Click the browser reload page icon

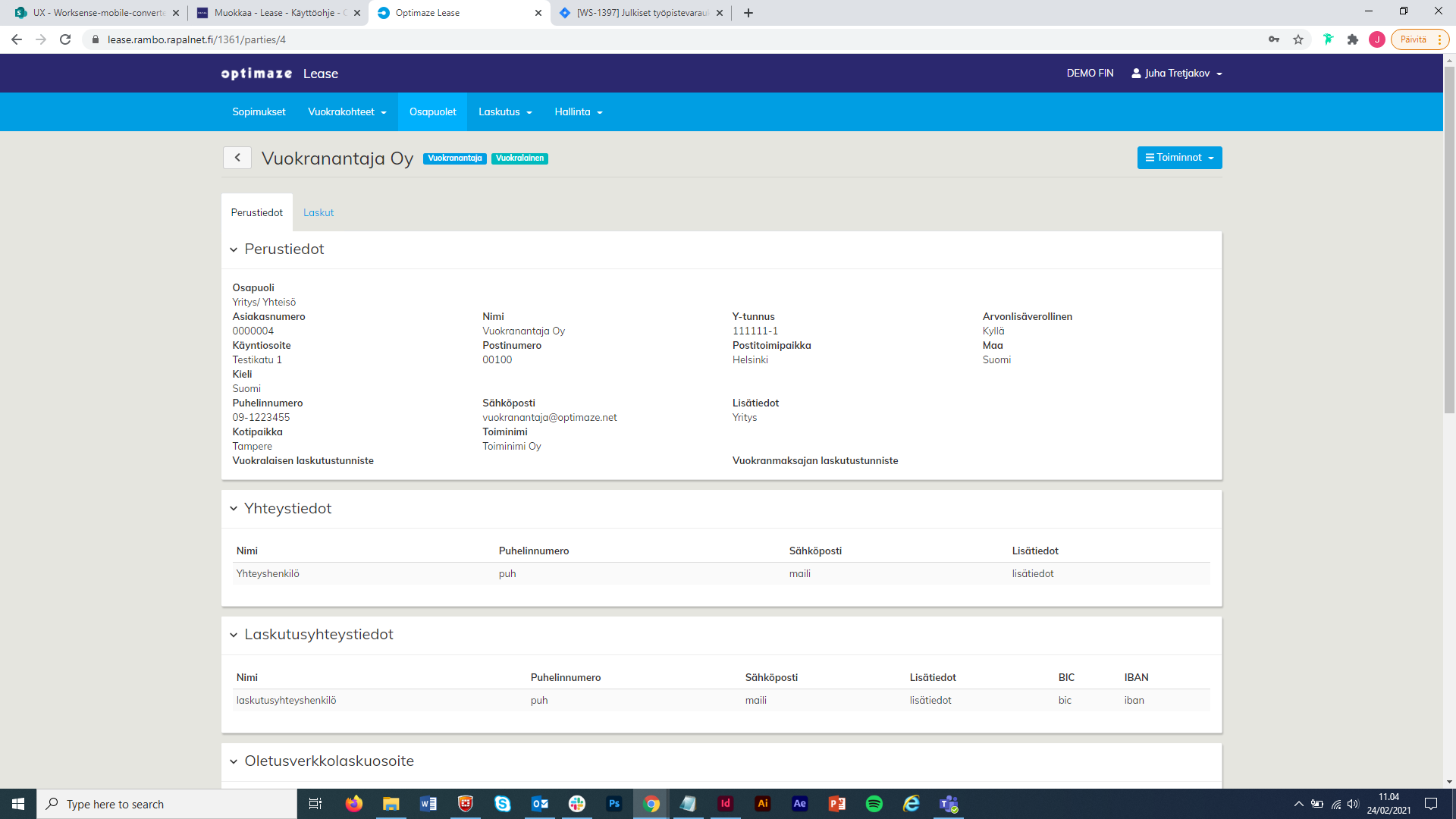click(65, 39)
